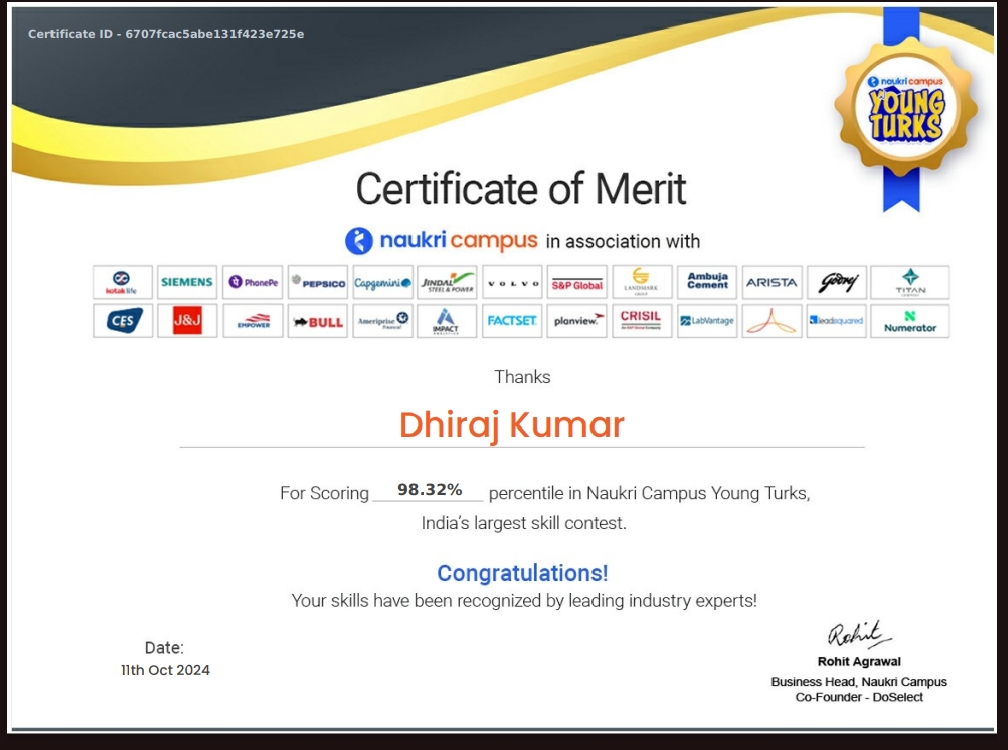Click the orange looped-curve logo beside LabVantage
This screenshot has height=750, width=1008.
click(772, 320)
